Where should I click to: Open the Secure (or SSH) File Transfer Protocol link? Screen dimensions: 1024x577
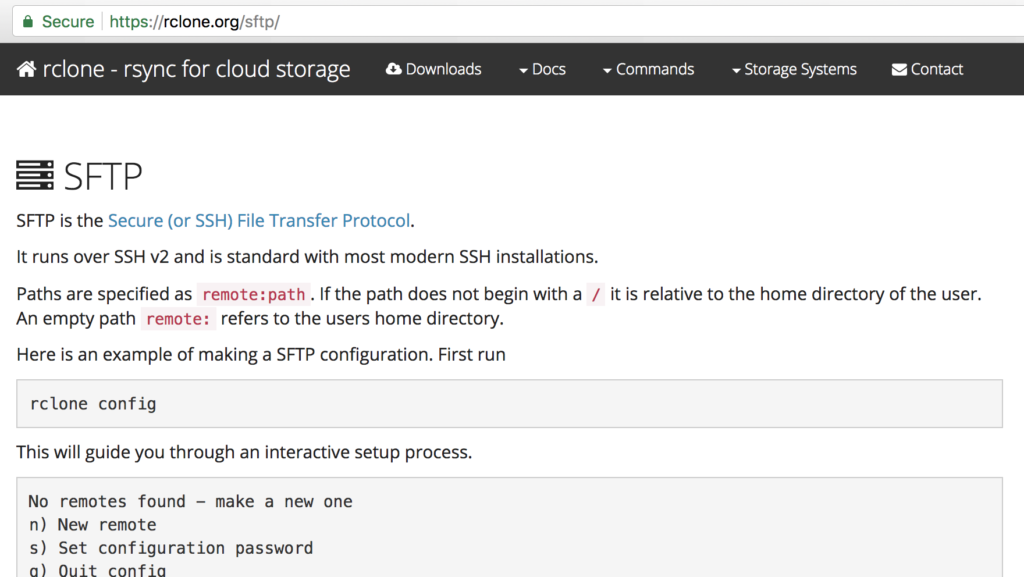pyautogui.click(x=259, y=220)
